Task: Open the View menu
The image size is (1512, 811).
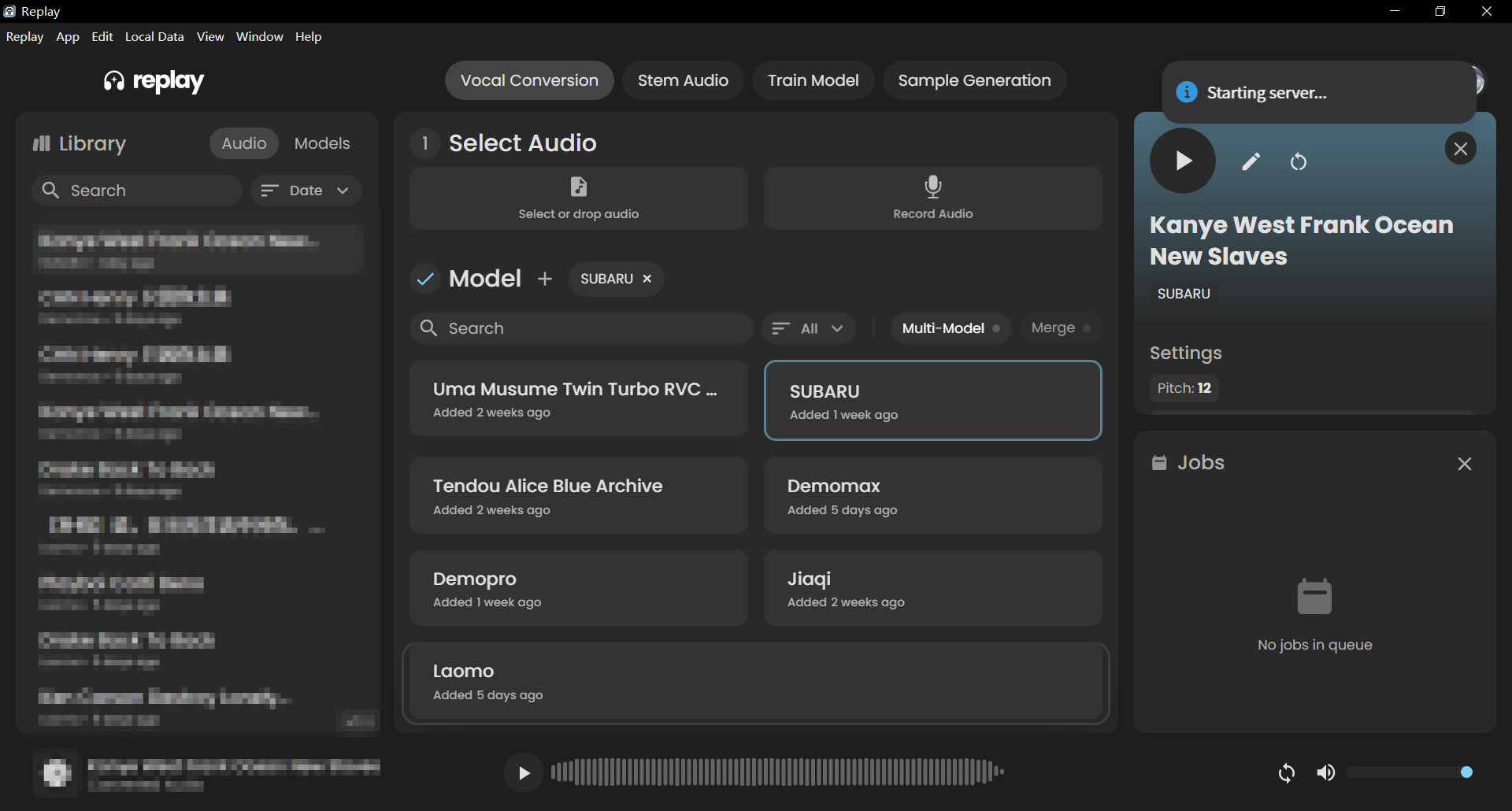Action: (x=210, y=37)
